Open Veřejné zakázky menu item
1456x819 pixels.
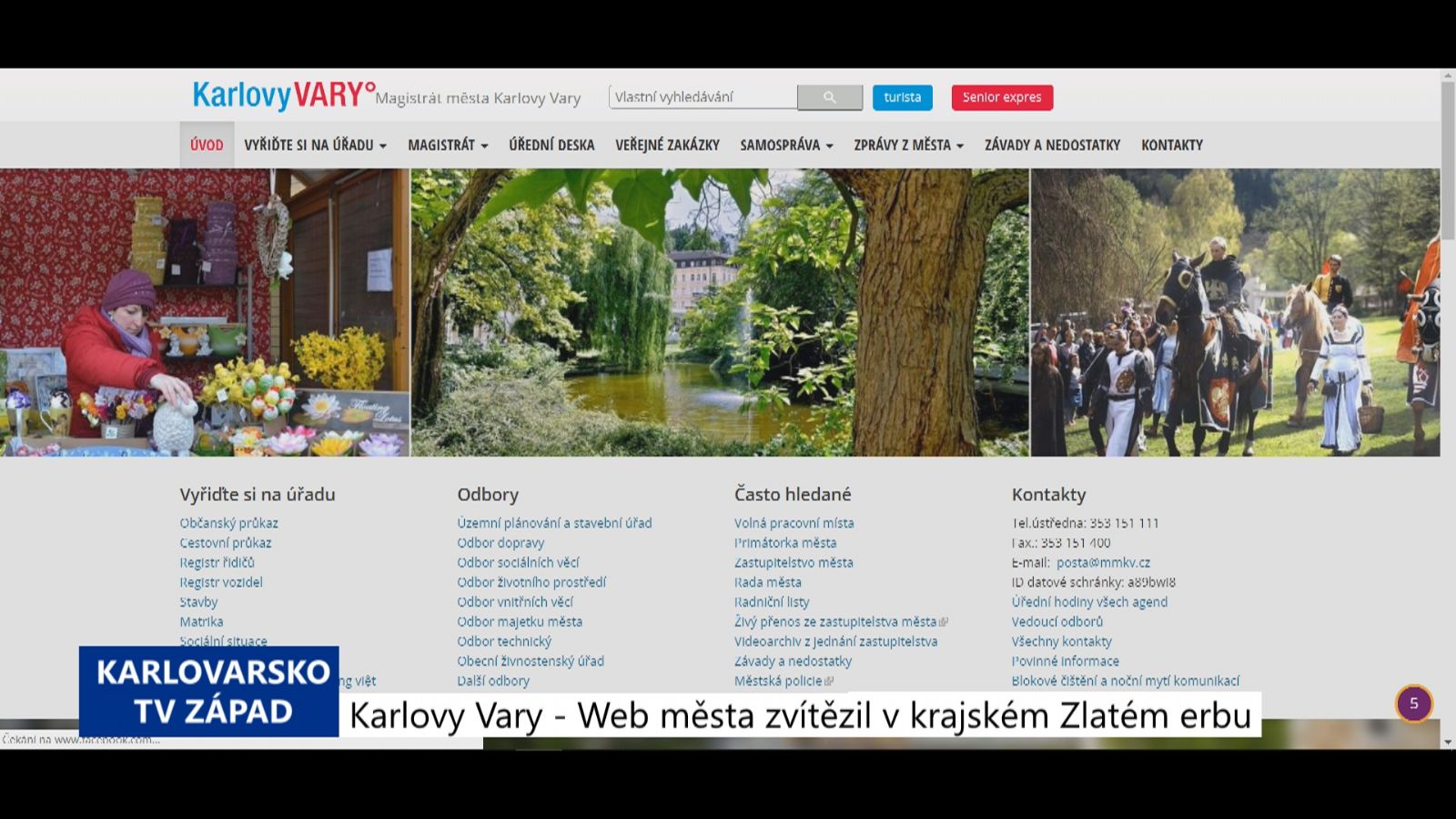(667, 145)
